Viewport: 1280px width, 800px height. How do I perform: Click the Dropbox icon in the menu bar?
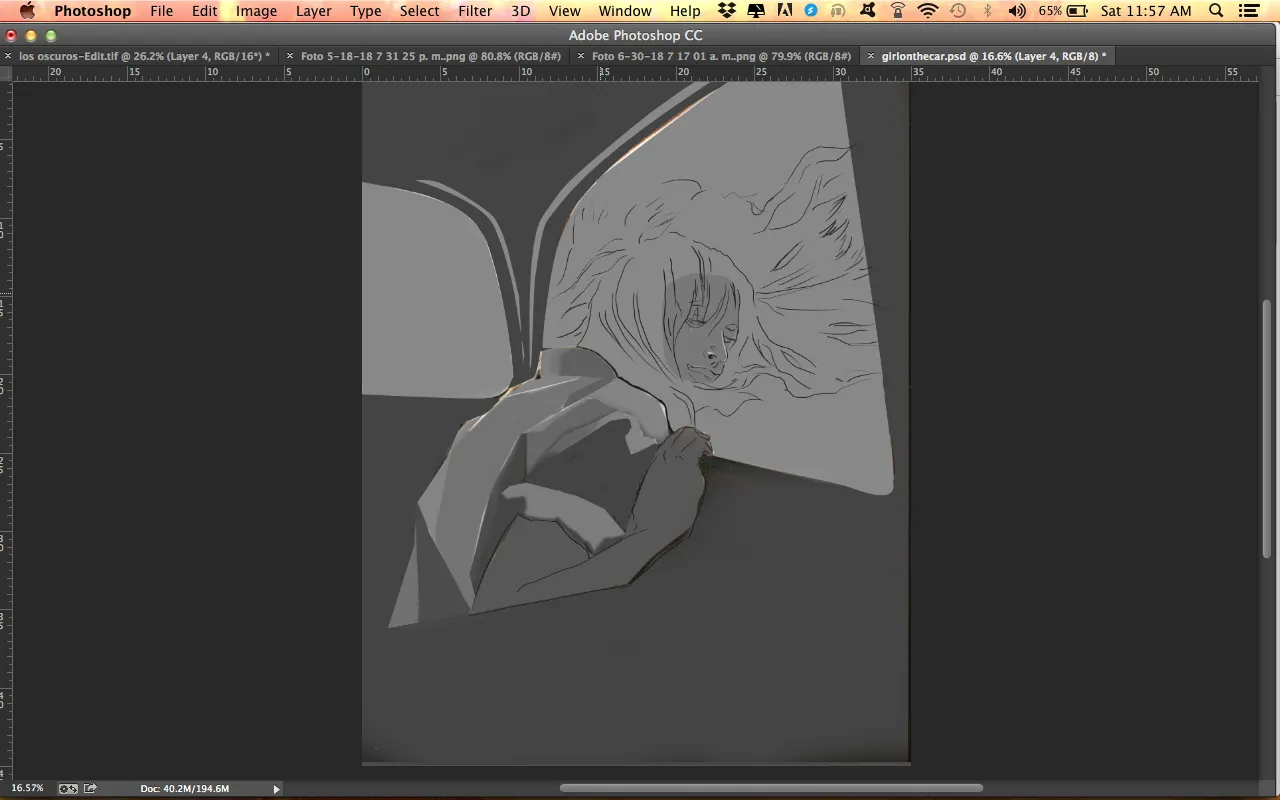(x=728, y=11)
